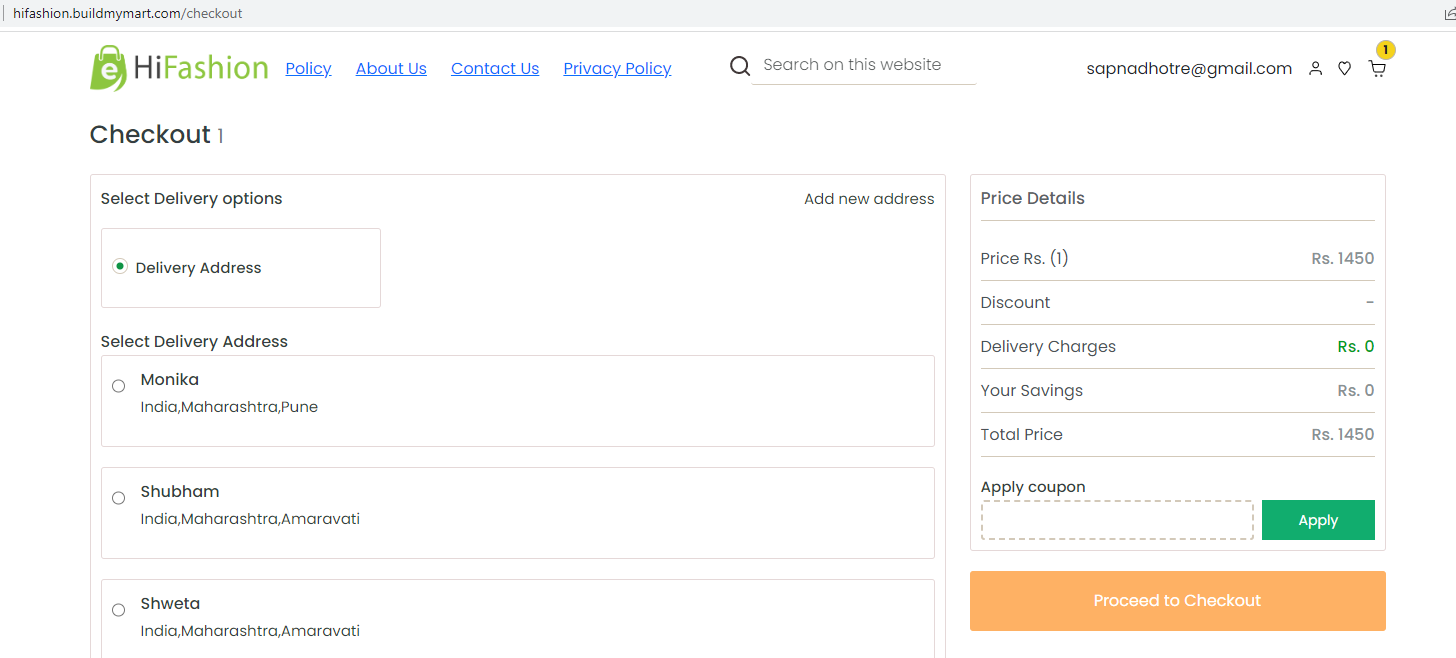The width and height of the screenshot is (1456, 658).
Task: Select Shweta's address radio button
Action: [118, 610]
